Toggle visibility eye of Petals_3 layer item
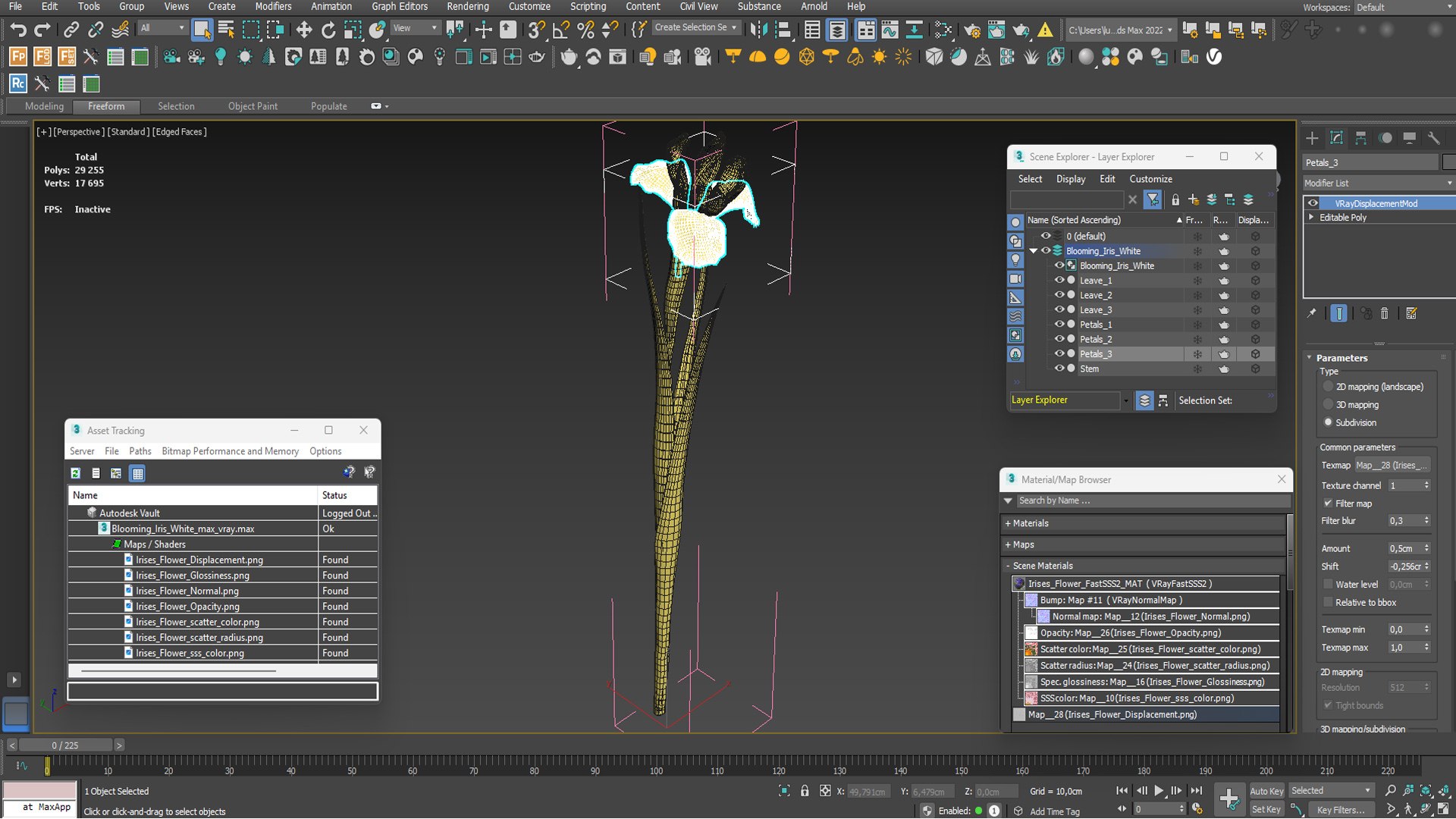This screenshot has height=819, width=1456. click(1059, 353)
